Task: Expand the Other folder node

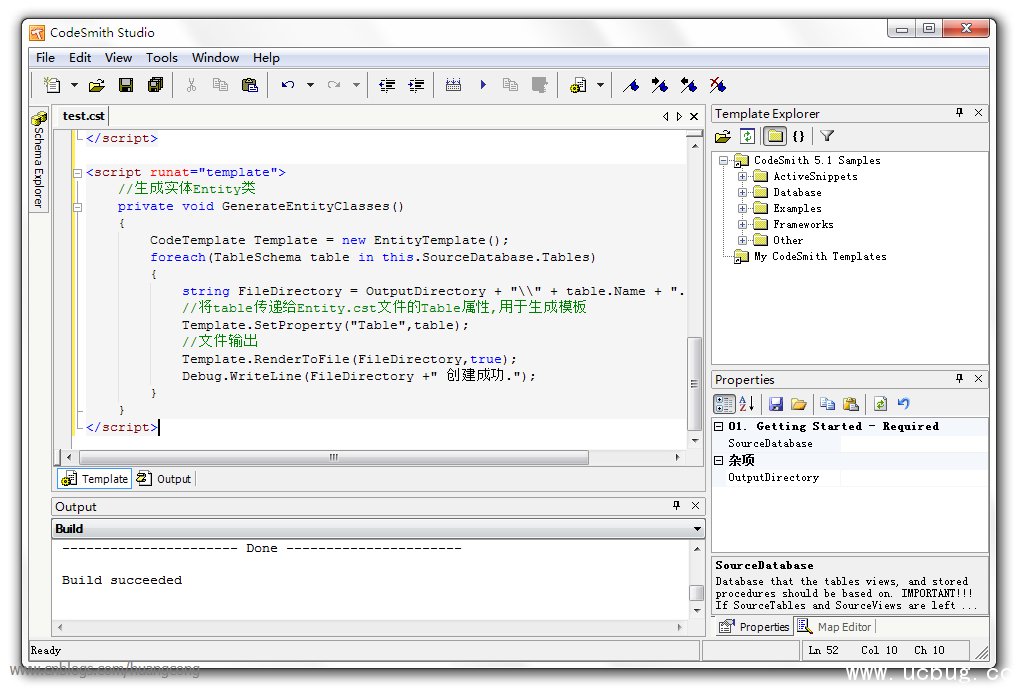Action: [743, 240]
